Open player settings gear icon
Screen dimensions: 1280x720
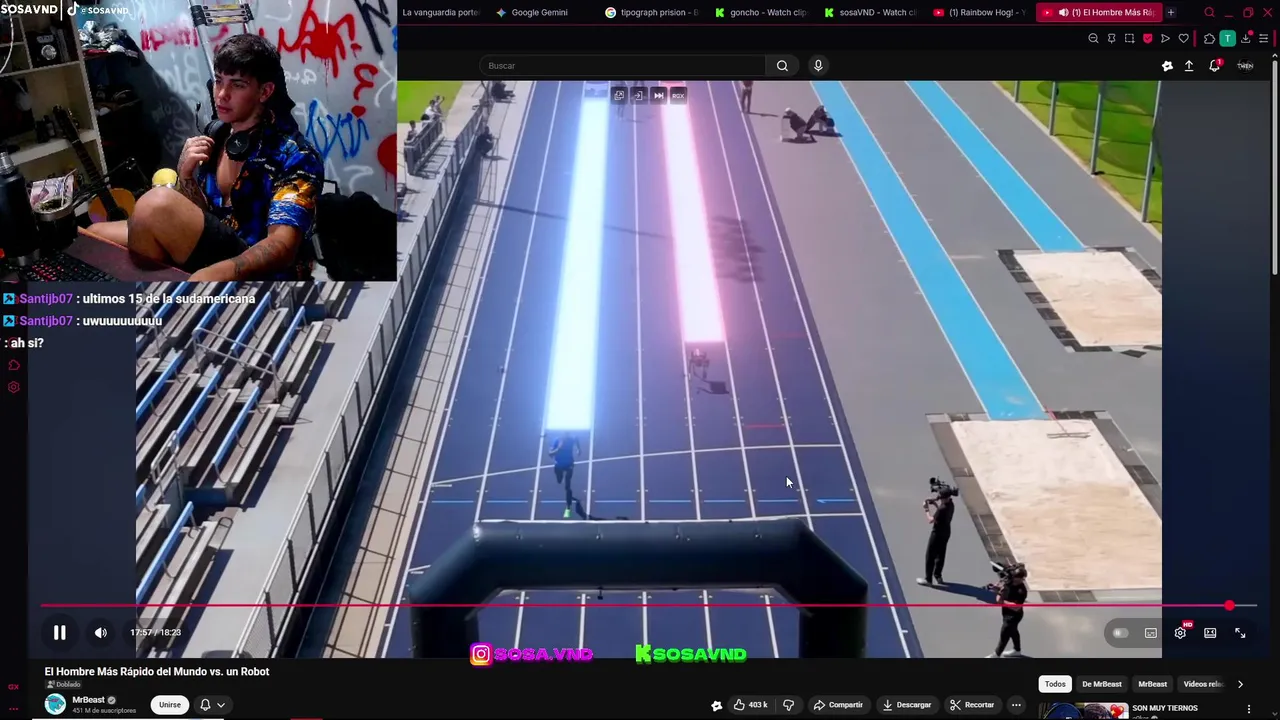[1181, 633]
